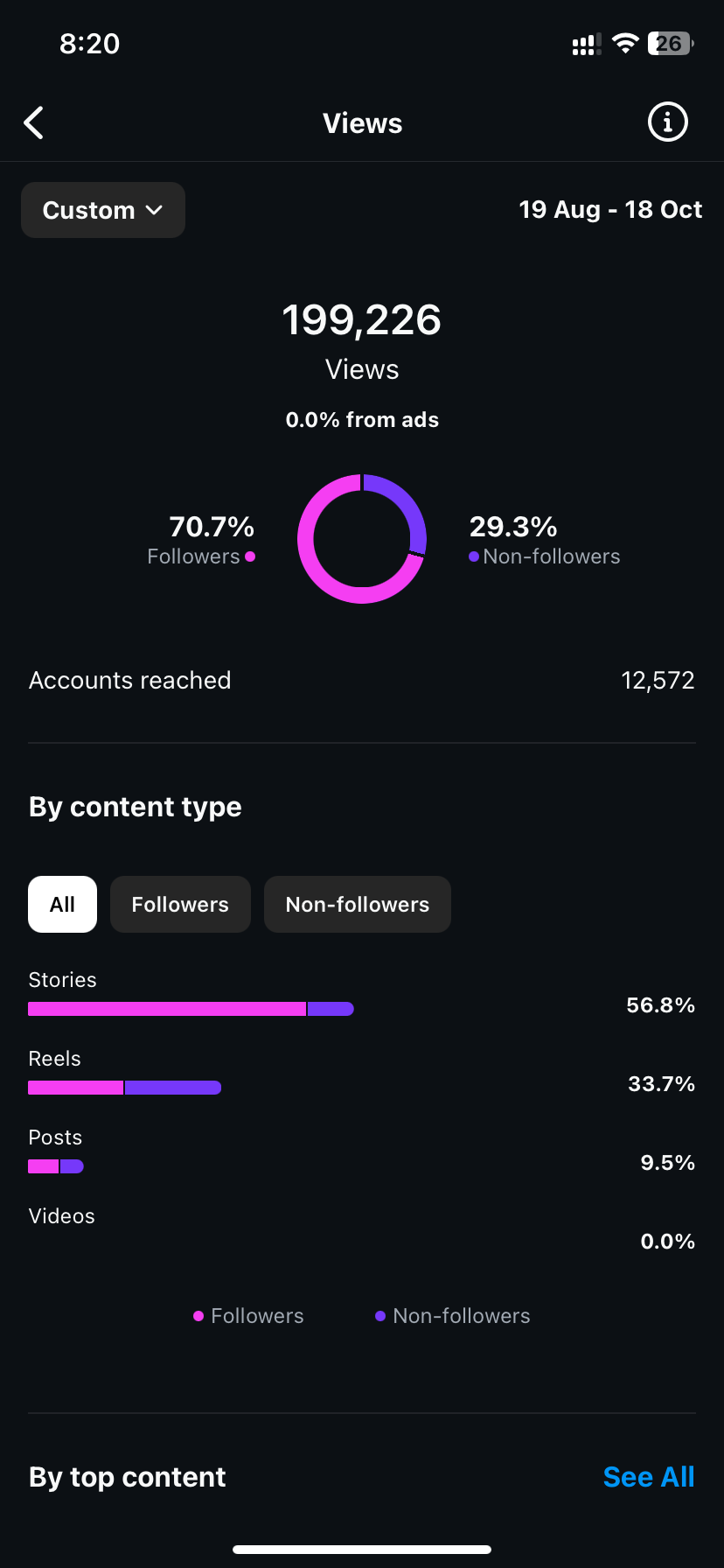Screen dimensions: 724x1568
Task: Open the Accounts reached row
Action: 362,681
